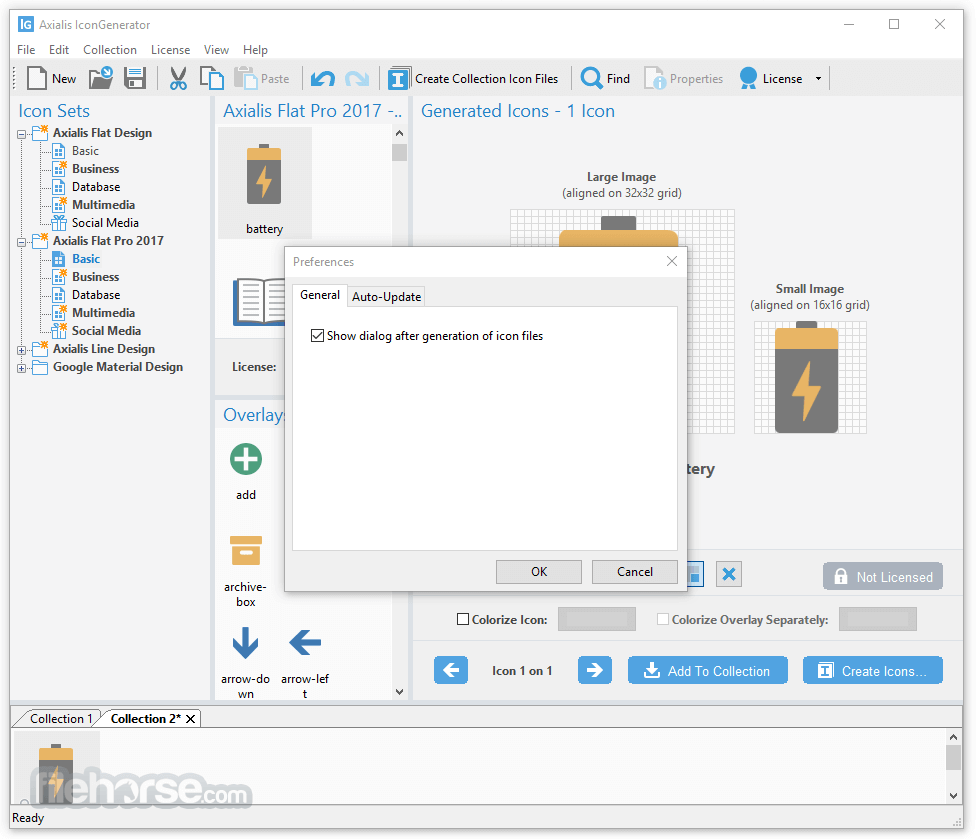
Task: Redo with the faded forward arrow
Action: (357, 79)
